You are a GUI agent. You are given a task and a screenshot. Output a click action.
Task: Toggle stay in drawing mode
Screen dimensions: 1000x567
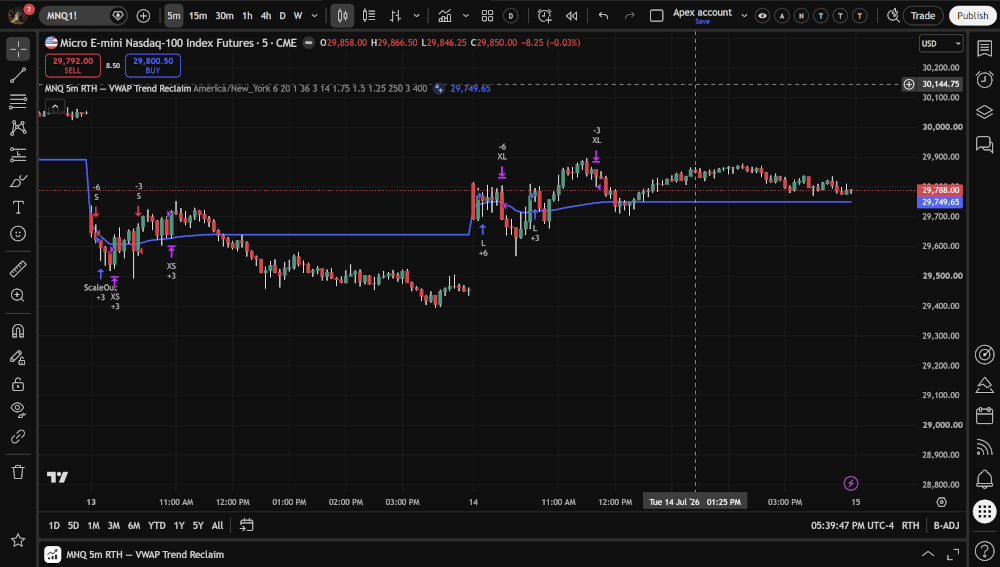[x=18, y=357]
